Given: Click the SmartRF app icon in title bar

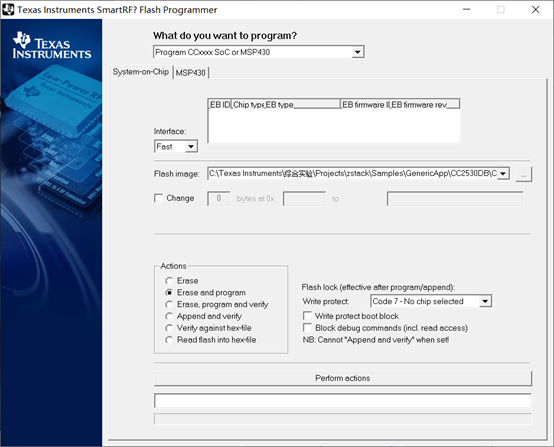Looking at the screenshot, I should click(x=8, y=10).
